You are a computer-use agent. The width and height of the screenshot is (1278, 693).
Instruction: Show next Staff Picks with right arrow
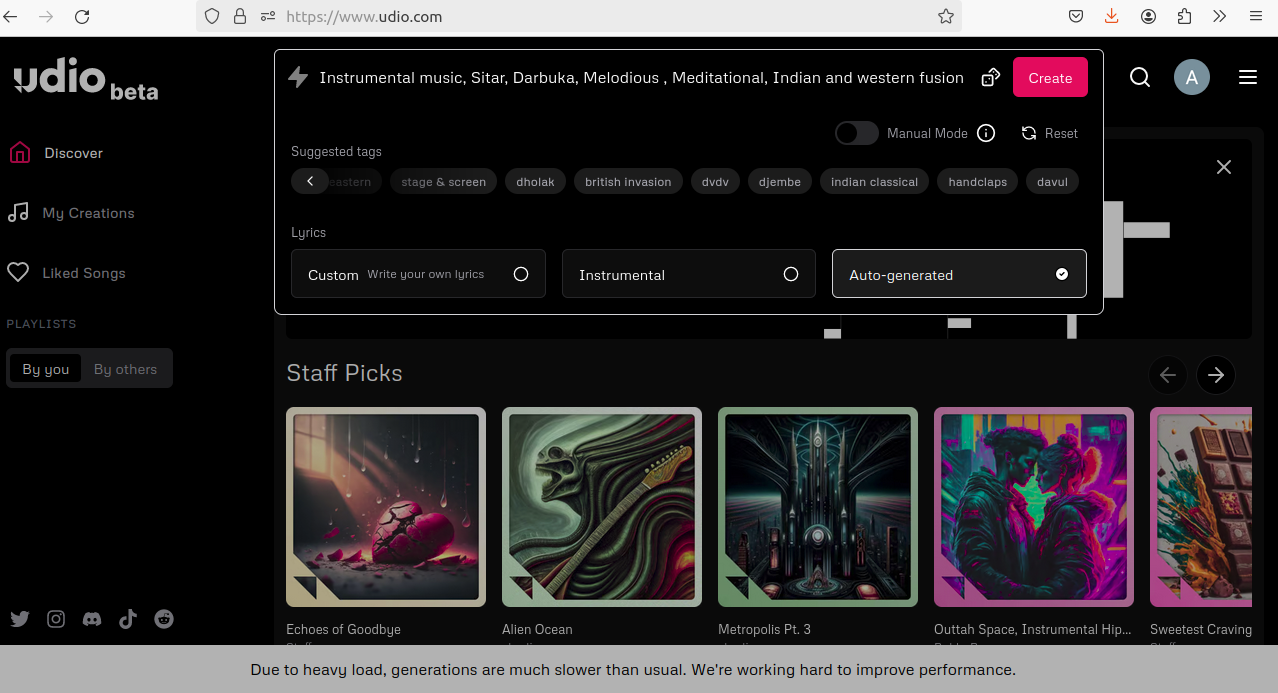coord(1216,375)
